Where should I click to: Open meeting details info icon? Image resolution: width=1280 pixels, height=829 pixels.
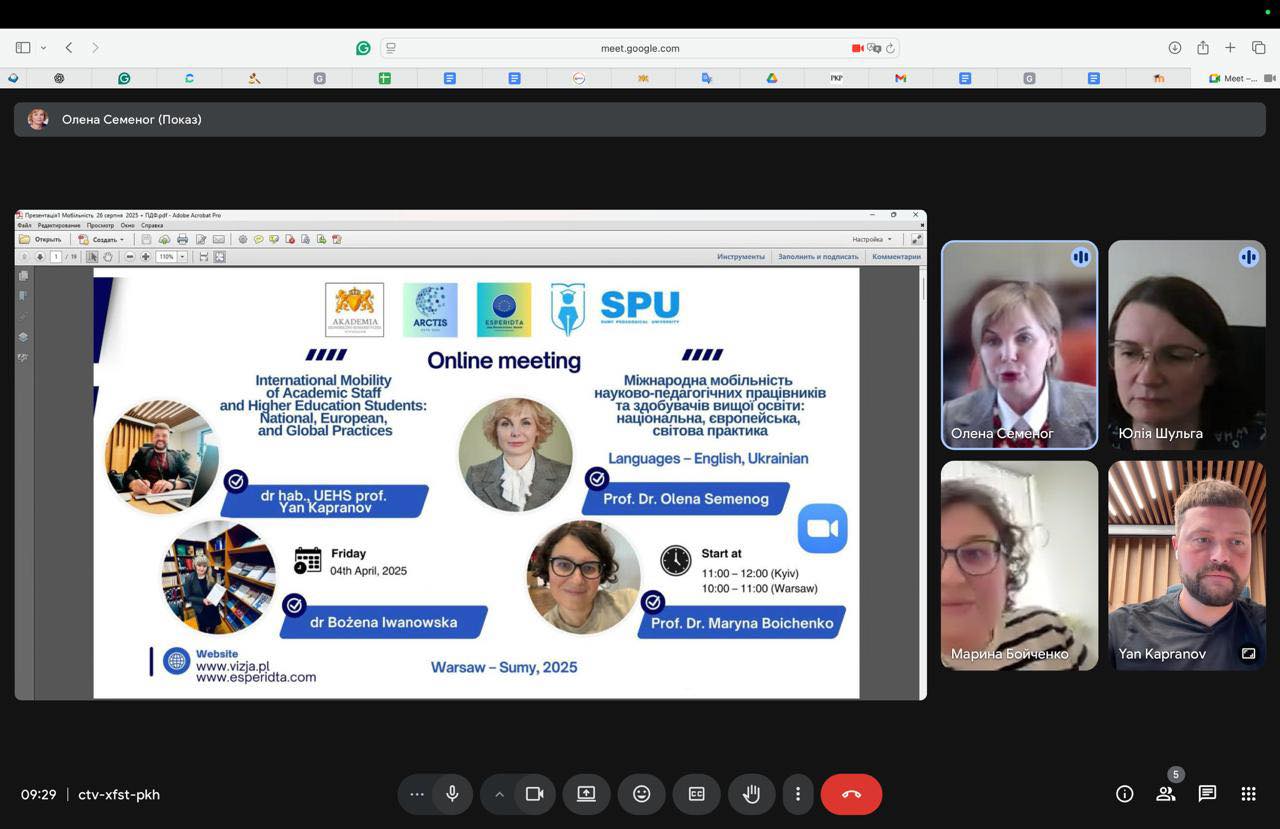tap(1125, 794)
